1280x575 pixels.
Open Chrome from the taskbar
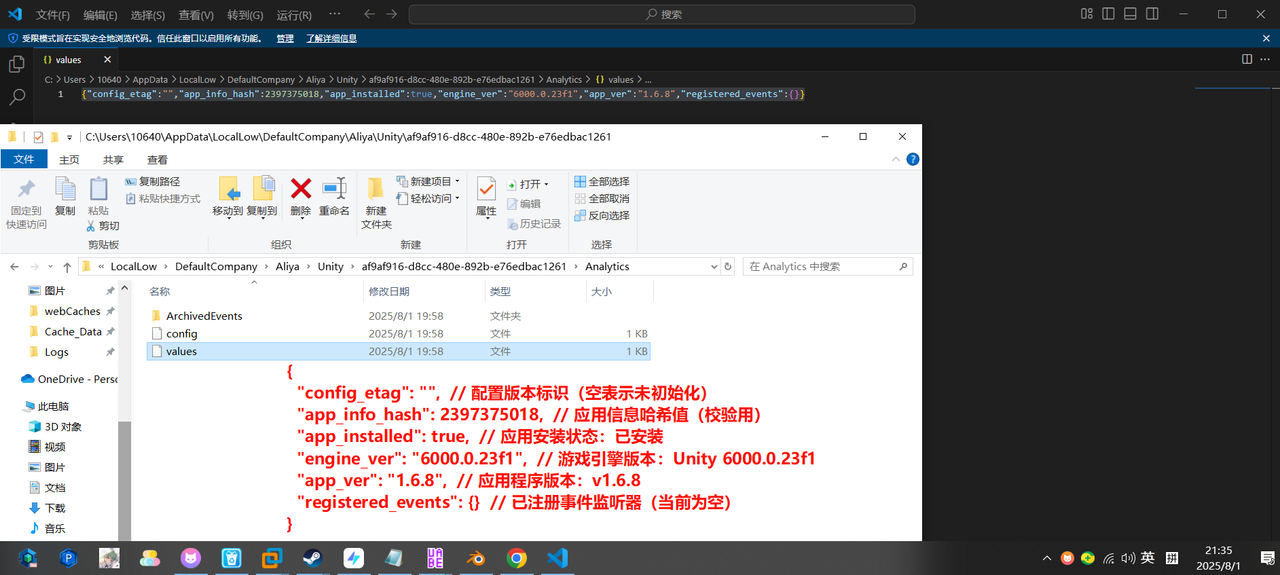[x=516, y=558]
